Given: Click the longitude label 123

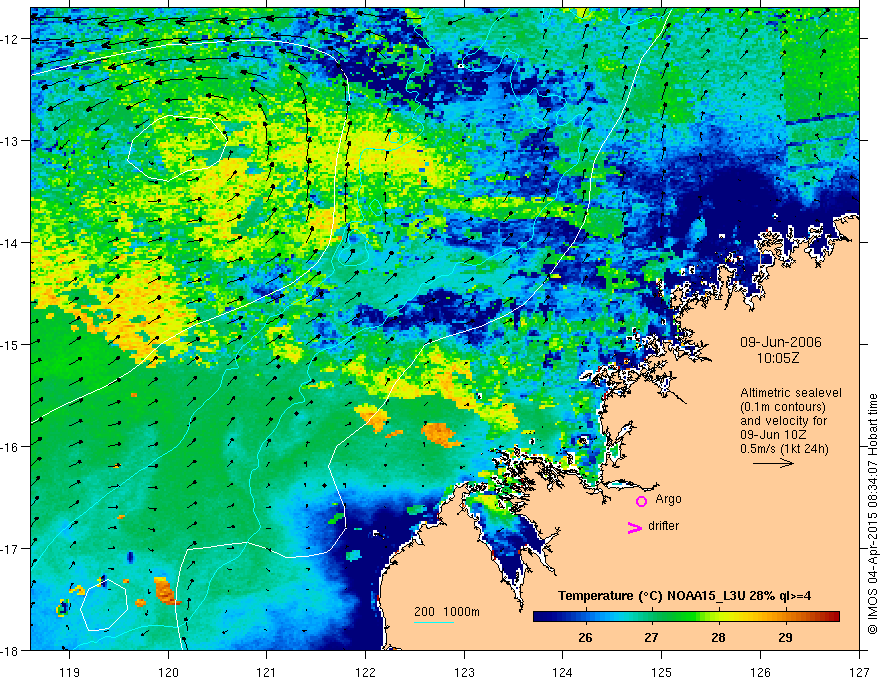Looking at the screenshot, I should point(464,672).
